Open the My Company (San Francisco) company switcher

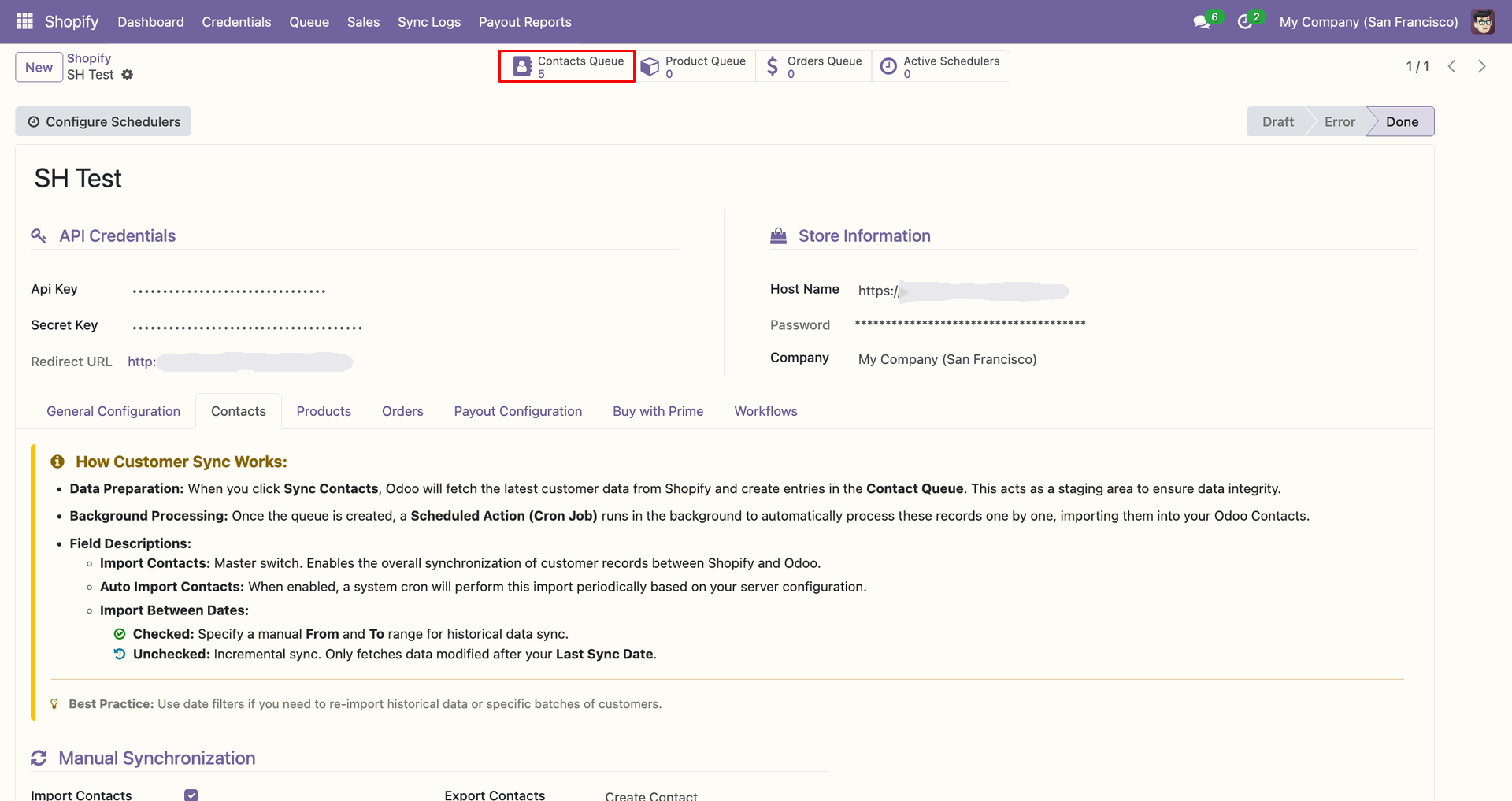[x=1369, y=22]
